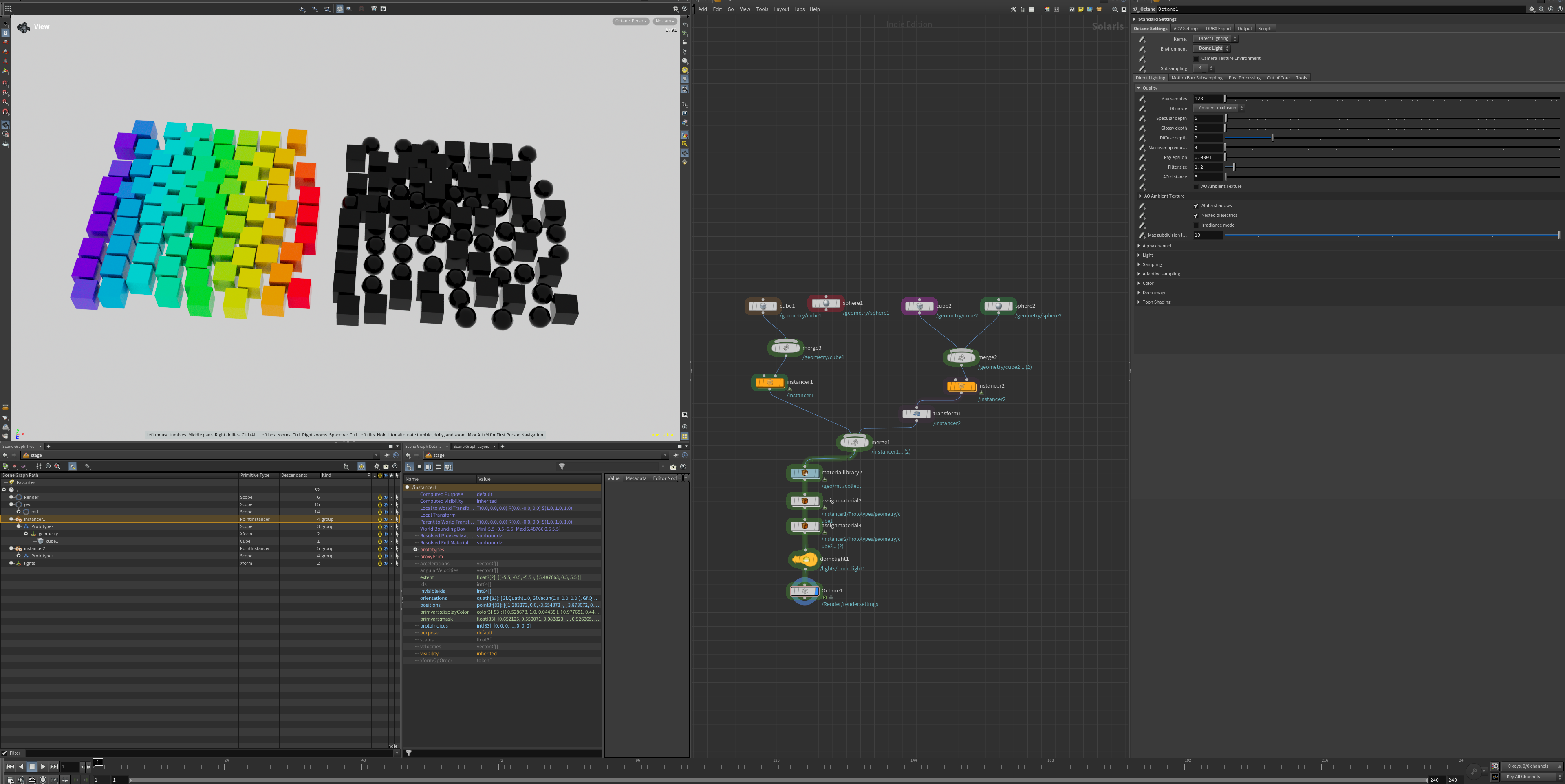The image size is (1565, 784).
Task: Click the Max samples input field
Action: click(x=1207, y=98)
